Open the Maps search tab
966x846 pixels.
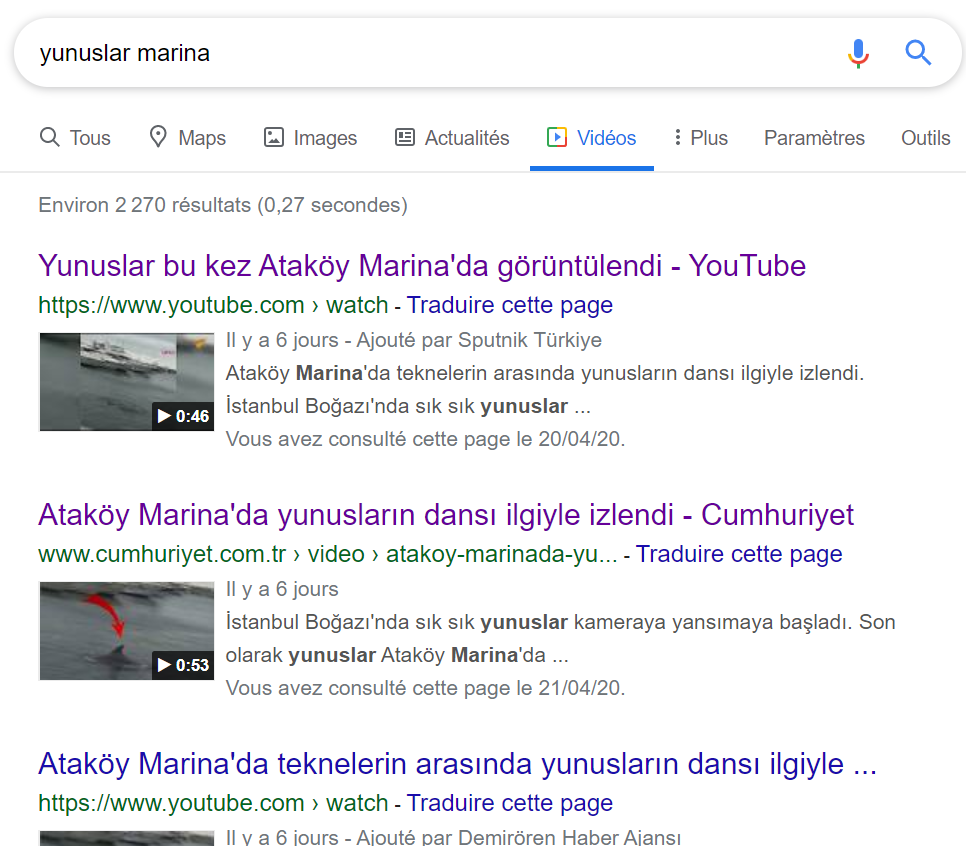click(x=187, y=137)
